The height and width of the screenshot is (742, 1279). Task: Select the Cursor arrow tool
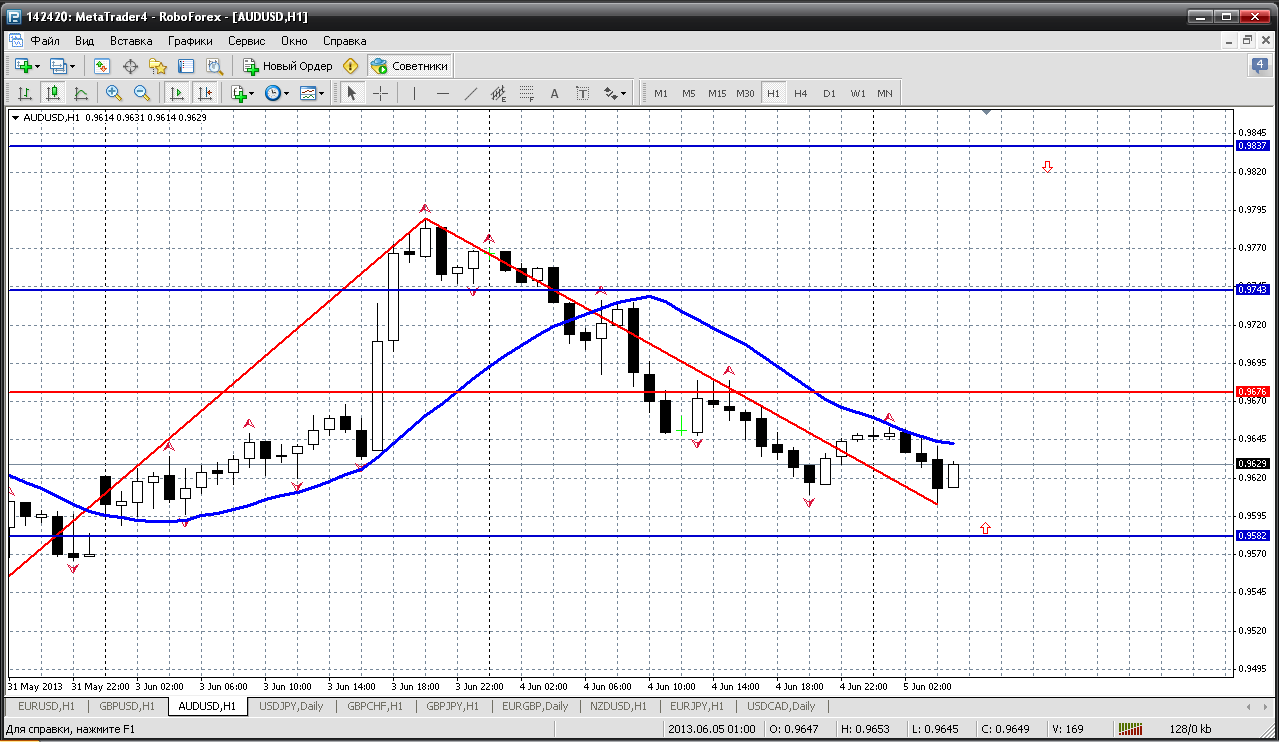351,93
